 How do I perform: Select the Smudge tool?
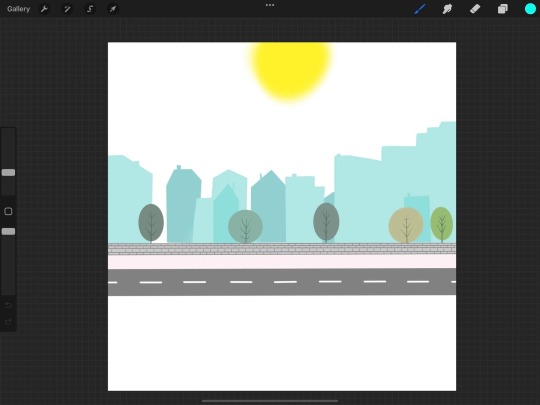click(447, 9)
